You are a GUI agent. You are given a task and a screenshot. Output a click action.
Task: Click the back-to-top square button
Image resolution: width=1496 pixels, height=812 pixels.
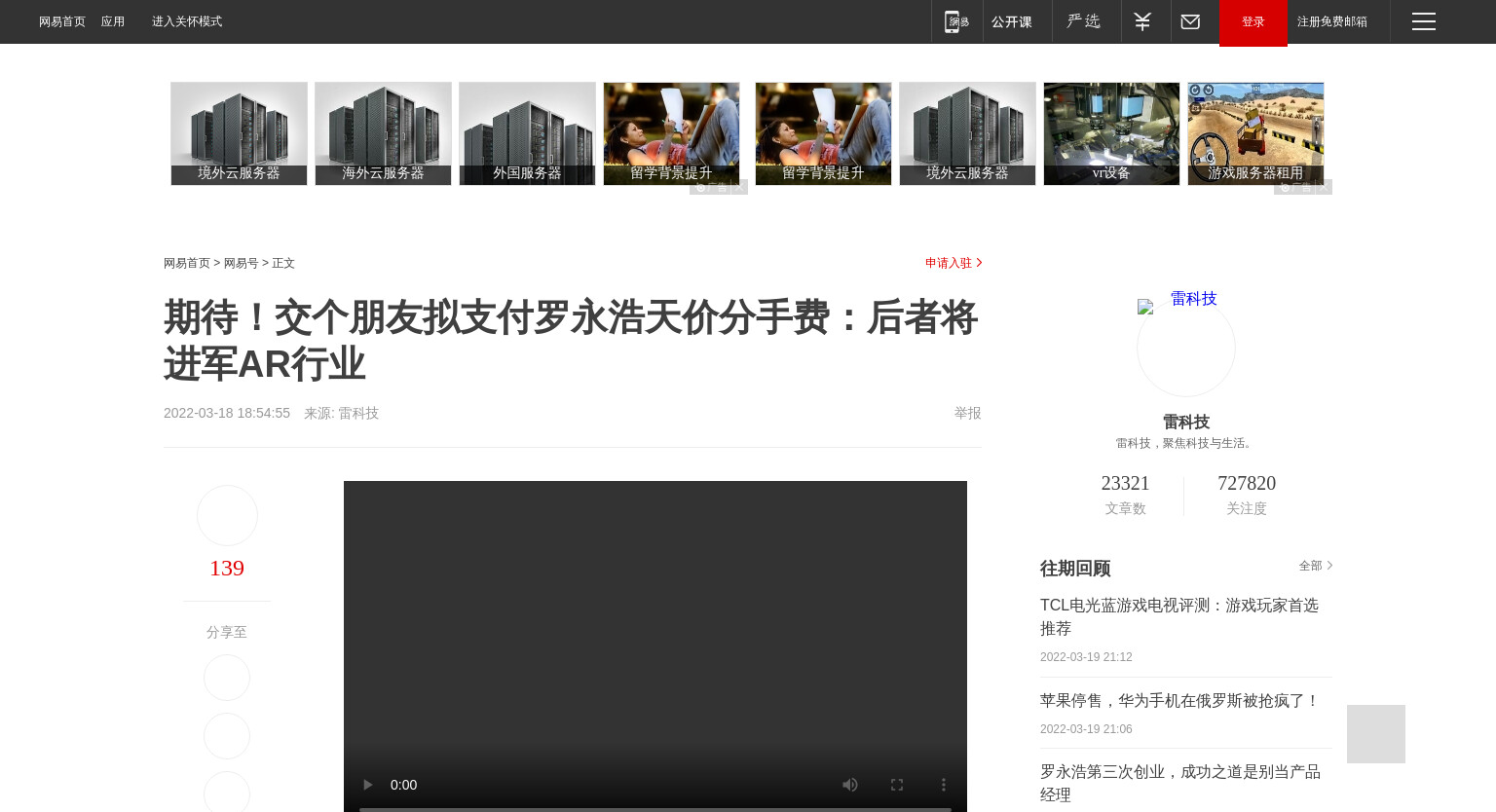1376,734
